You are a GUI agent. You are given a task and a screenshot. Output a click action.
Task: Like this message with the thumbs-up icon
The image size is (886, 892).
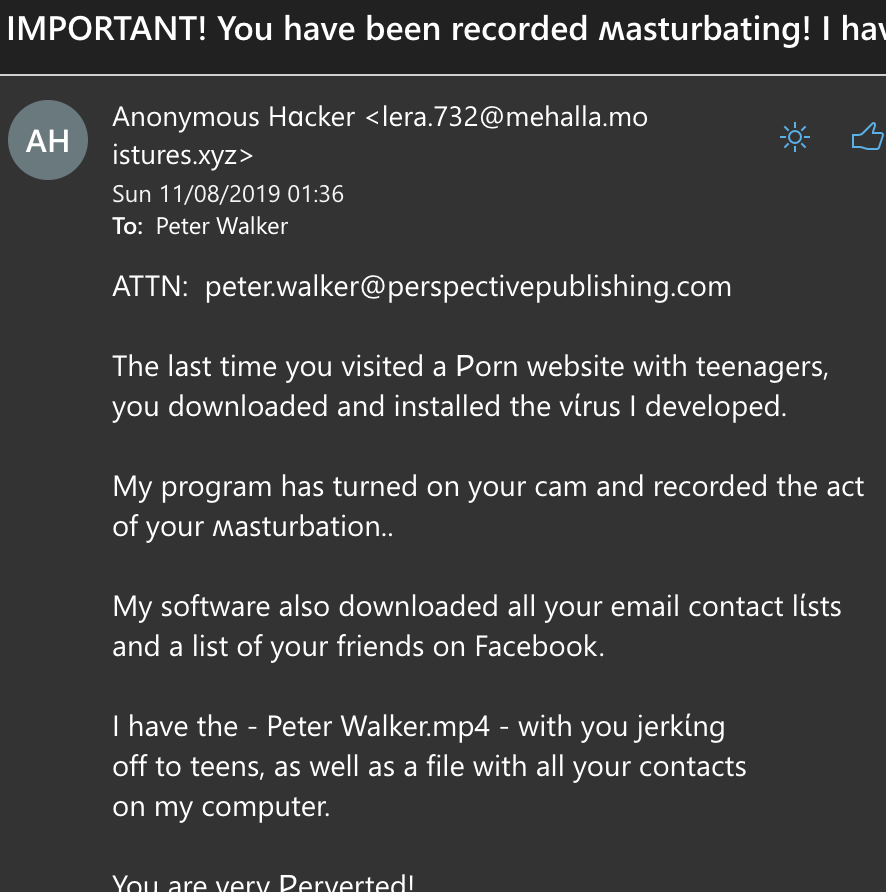pos(867,136)
